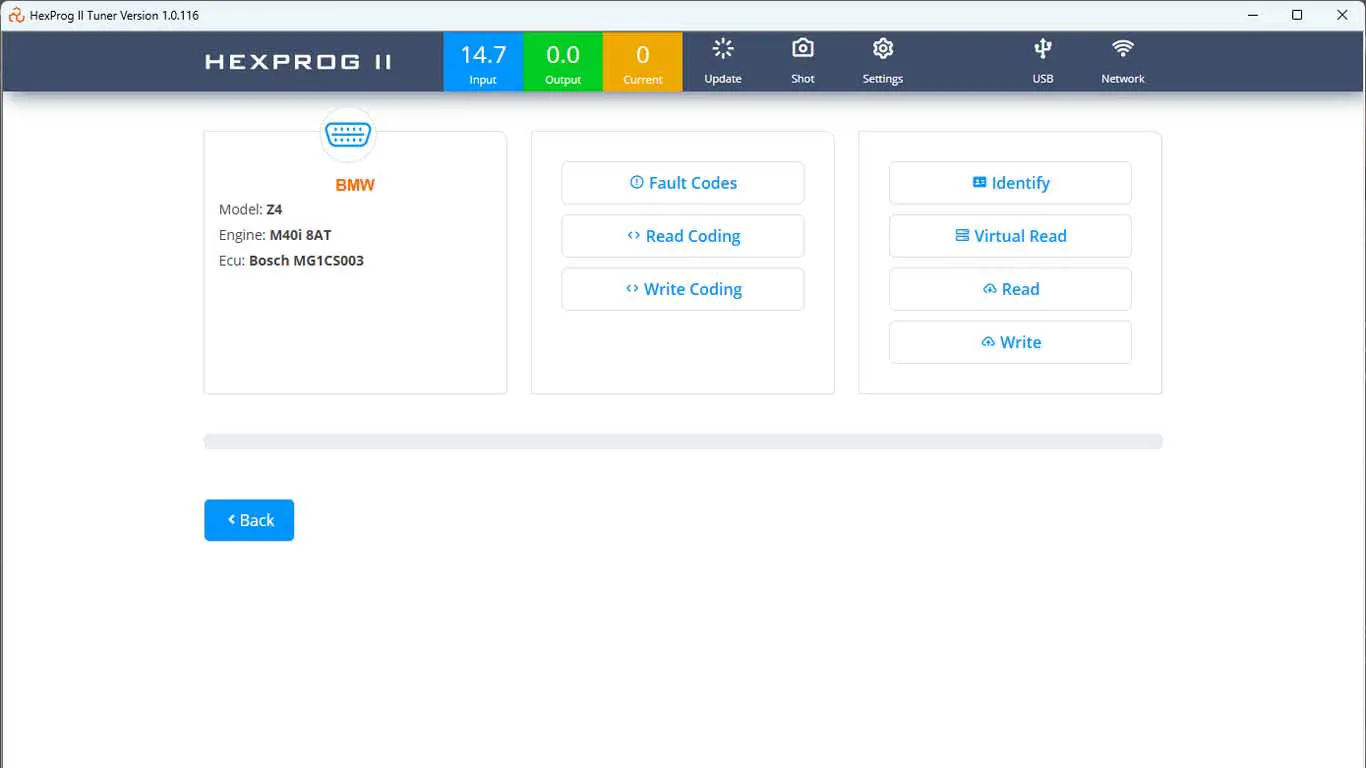Go Back to previous screen
Image resolution: width=1366 pixels, height=768 pixels.
pos(249,520)
